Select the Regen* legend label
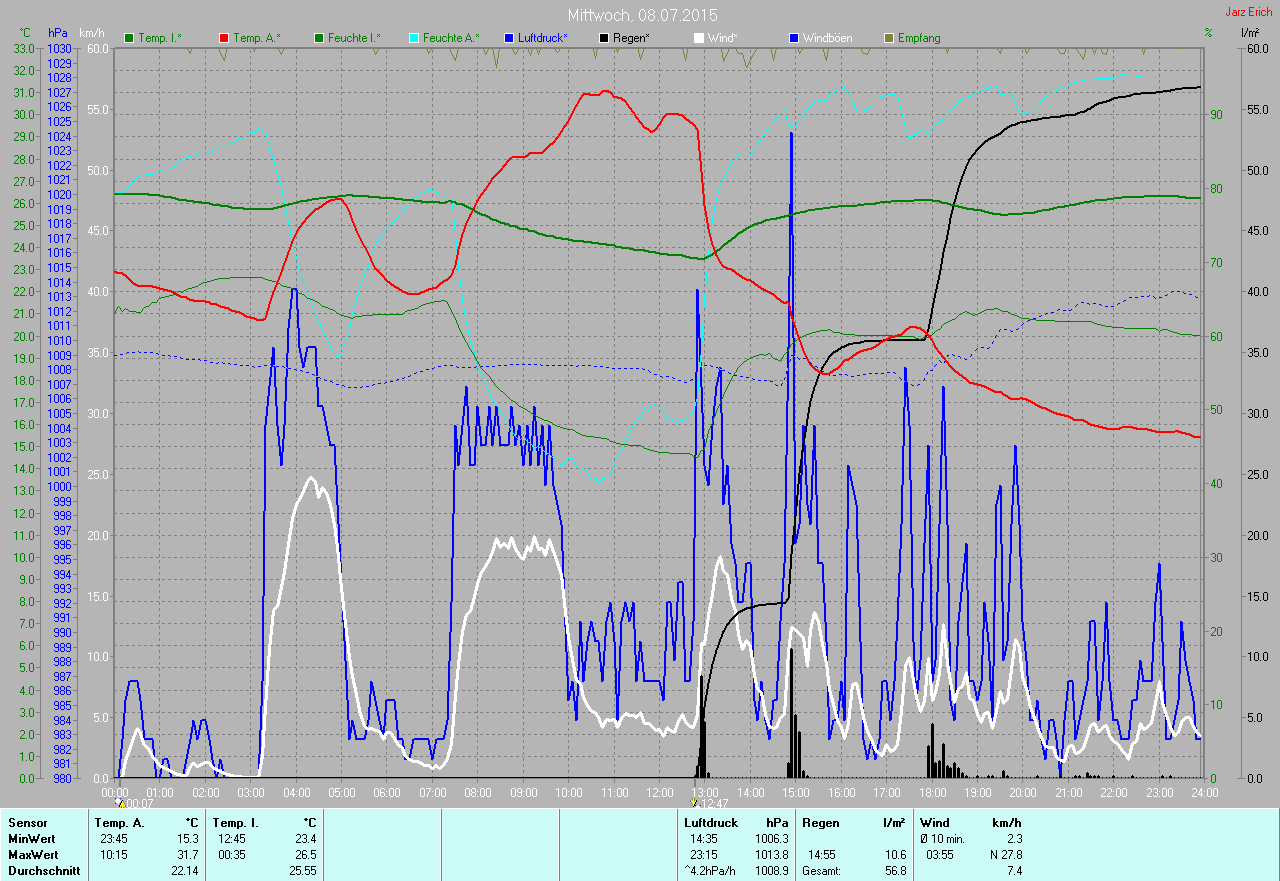1280x881 pixels. coord(632,38)
